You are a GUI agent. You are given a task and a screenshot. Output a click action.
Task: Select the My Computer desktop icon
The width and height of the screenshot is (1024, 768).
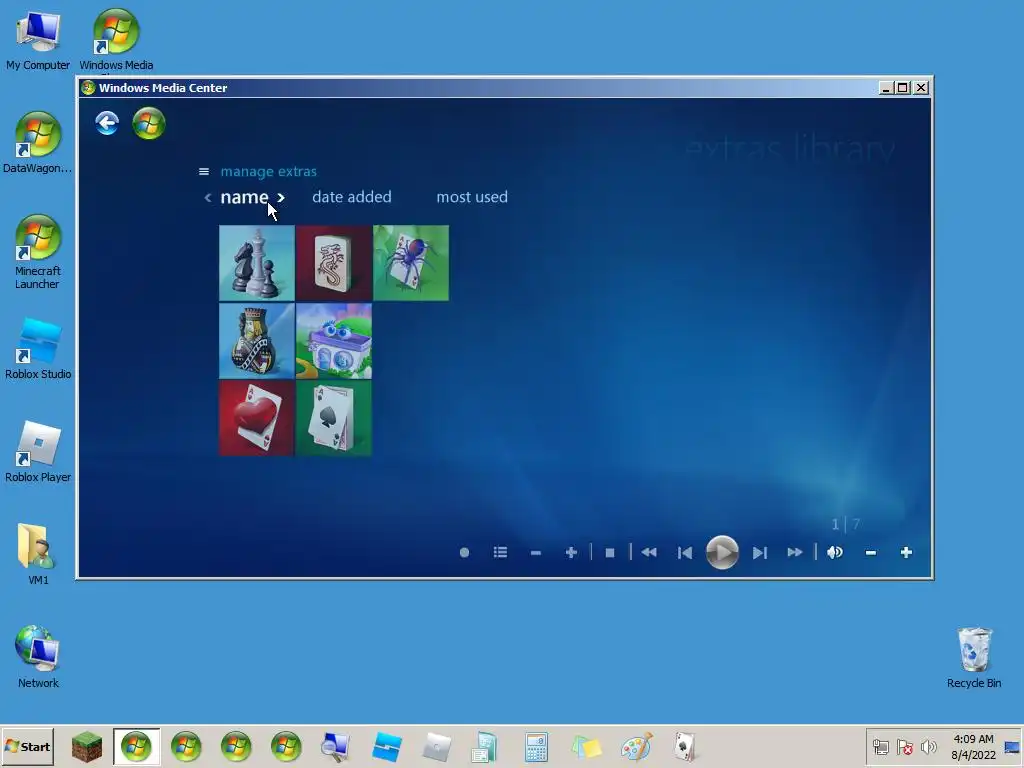point(38,40)
